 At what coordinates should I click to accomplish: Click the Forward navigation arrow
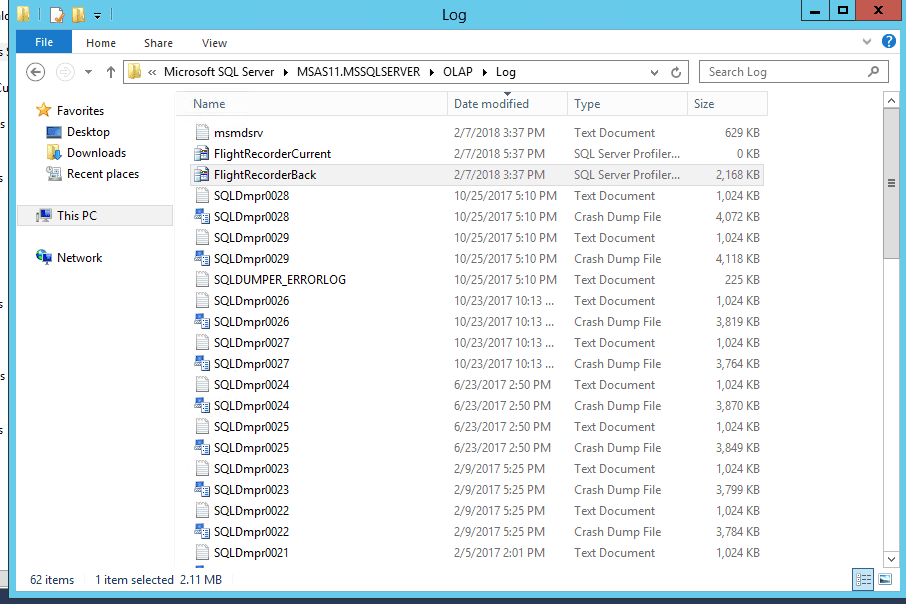coord(65,72)
